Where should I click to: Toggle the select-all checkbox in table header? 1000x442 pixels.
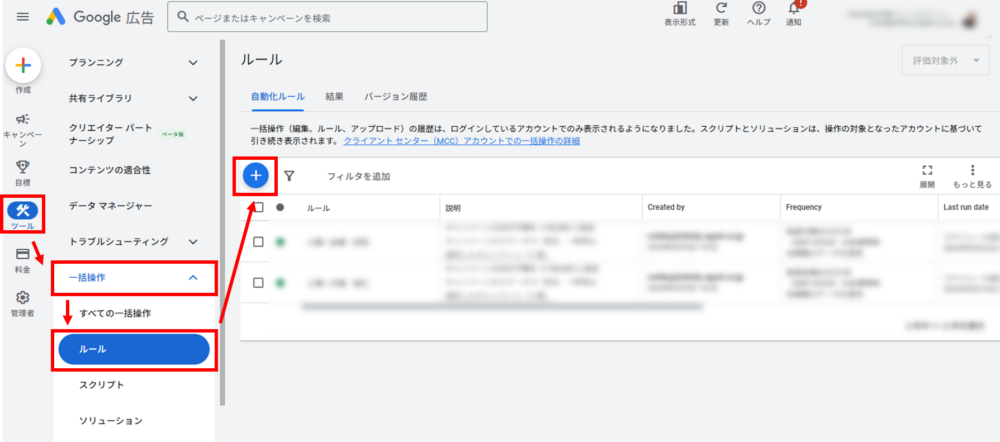(258, 207)
